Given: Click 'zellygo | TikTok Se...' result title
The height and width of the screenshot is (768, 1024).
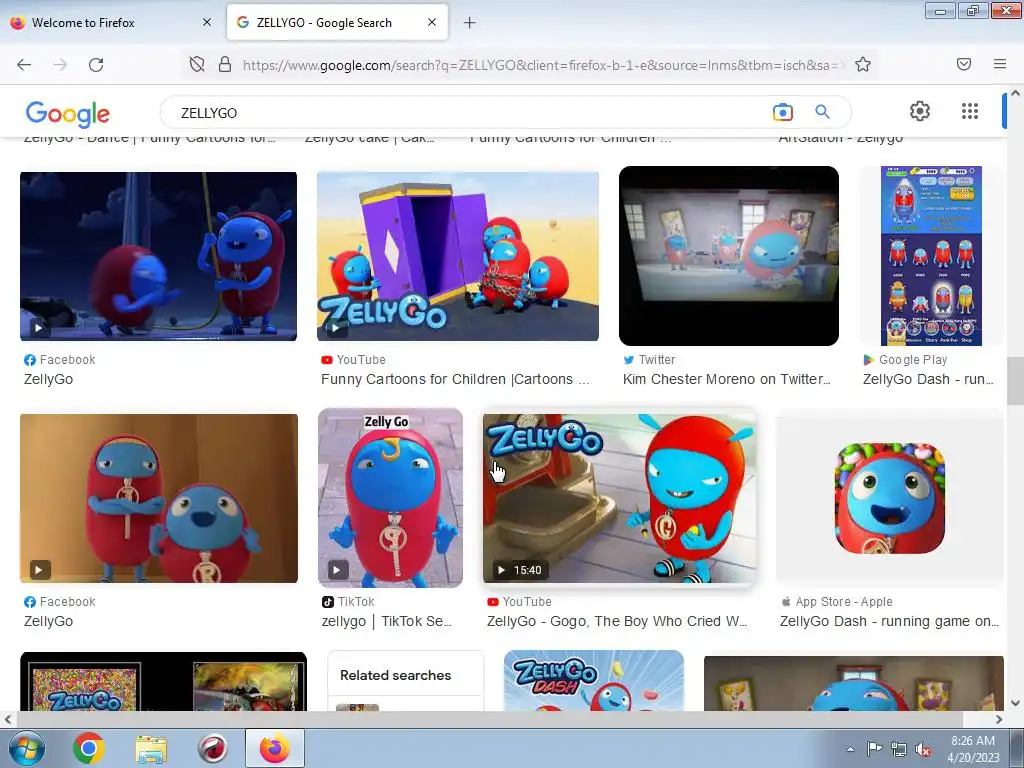Looking at the screenshot, I should coord(387,622).
